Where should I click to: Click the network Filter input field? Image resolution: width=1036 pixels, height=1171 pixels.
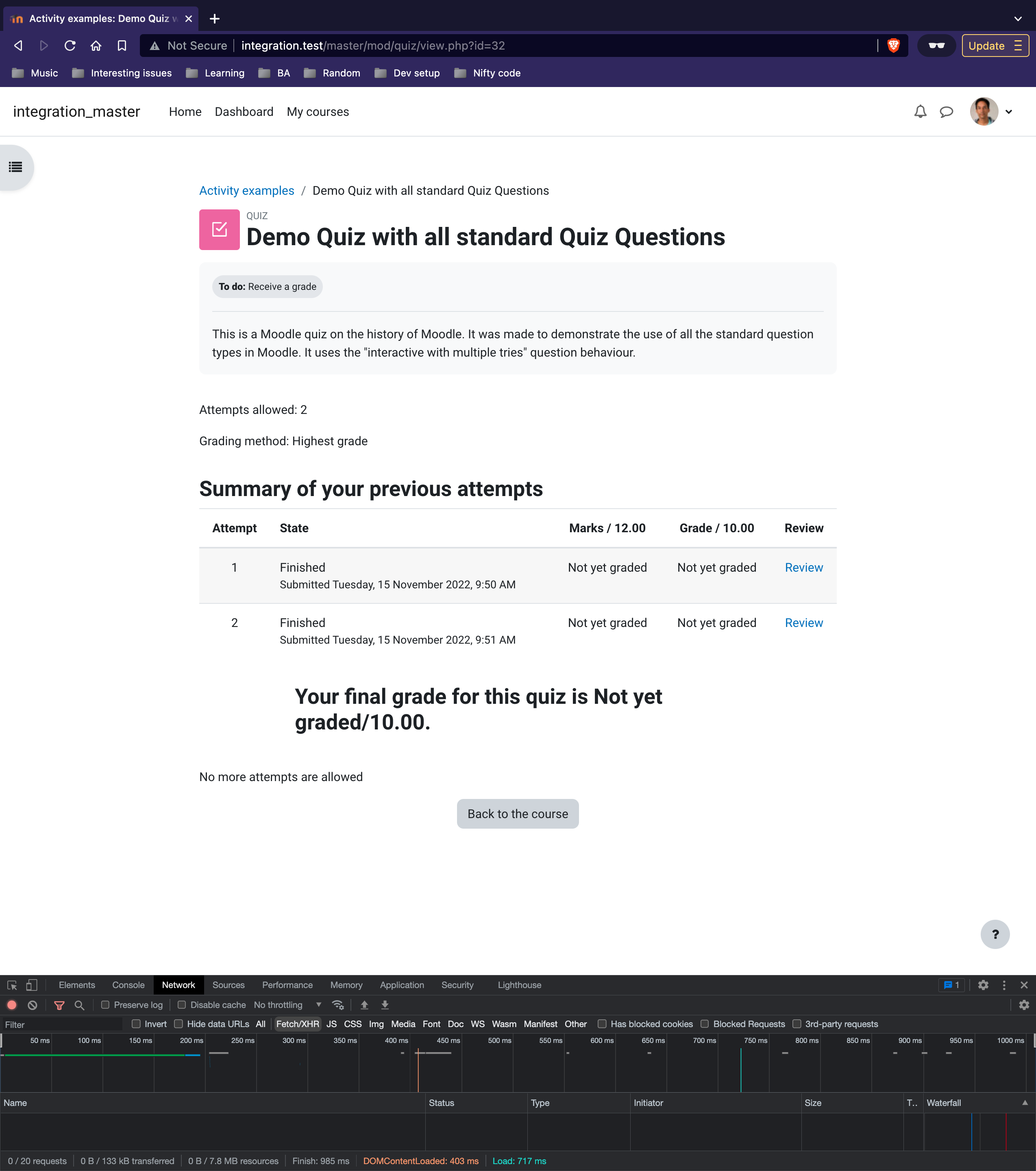click(62, 1024)
